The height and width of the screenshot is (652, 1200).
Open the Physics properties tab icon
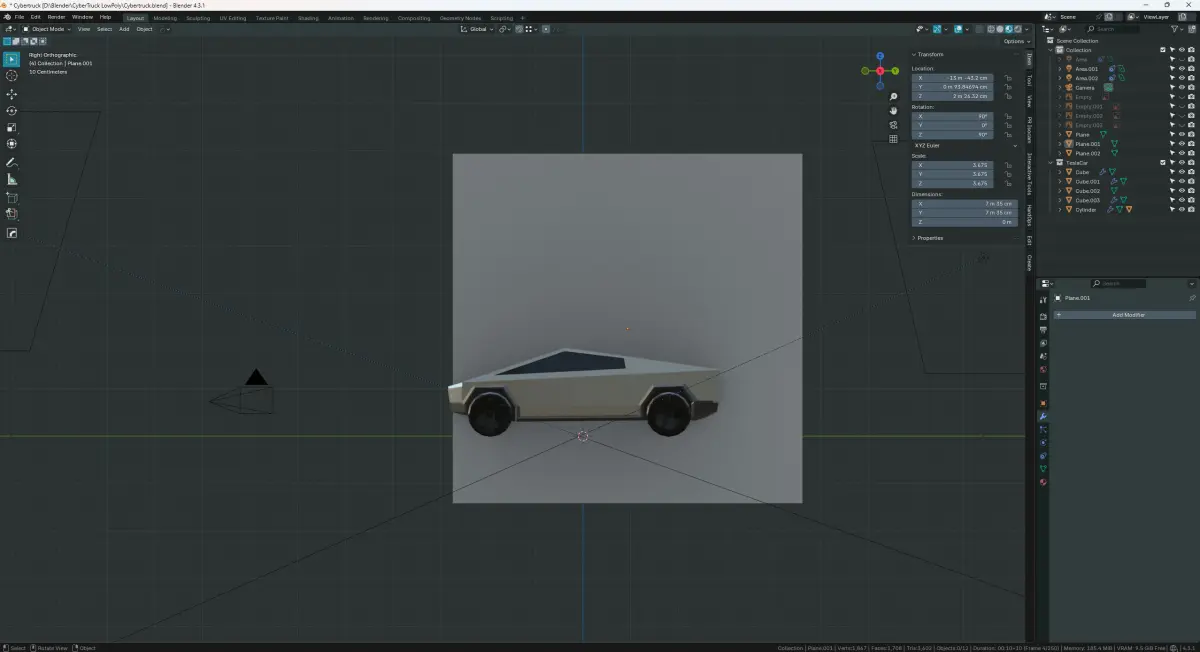pyautogui.click(x=1043, y=442)
